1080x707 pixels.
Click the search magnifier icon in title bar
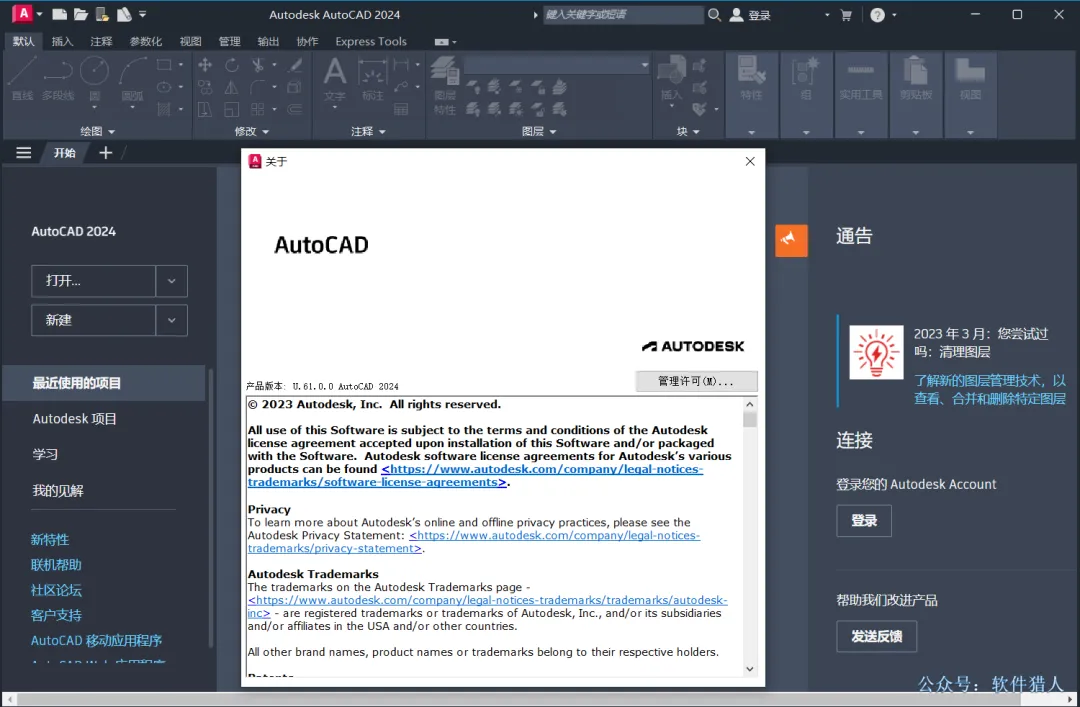click(x=714, y=14)
